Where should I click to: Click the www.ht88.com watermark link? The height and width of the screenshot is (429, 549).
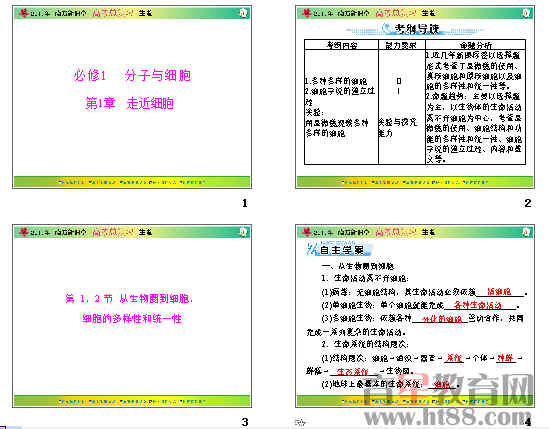pos(448,417)
